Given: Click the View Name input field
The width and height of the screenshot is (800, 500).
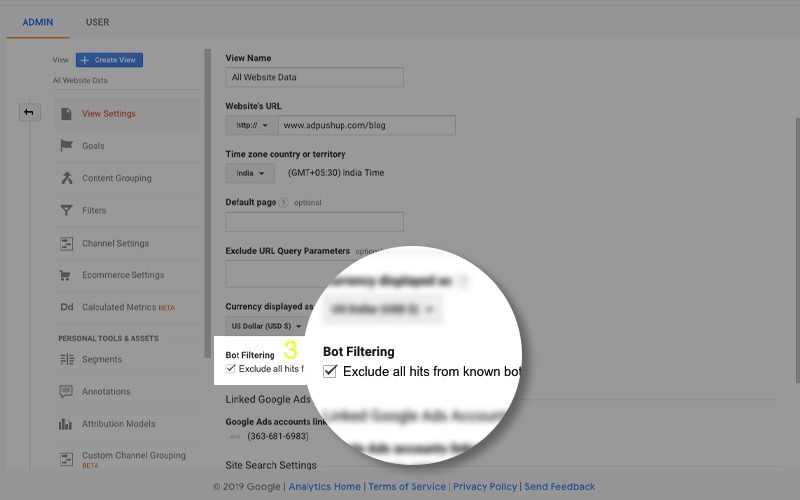Looking at the screenshot, I should click(x=314, y=77).
